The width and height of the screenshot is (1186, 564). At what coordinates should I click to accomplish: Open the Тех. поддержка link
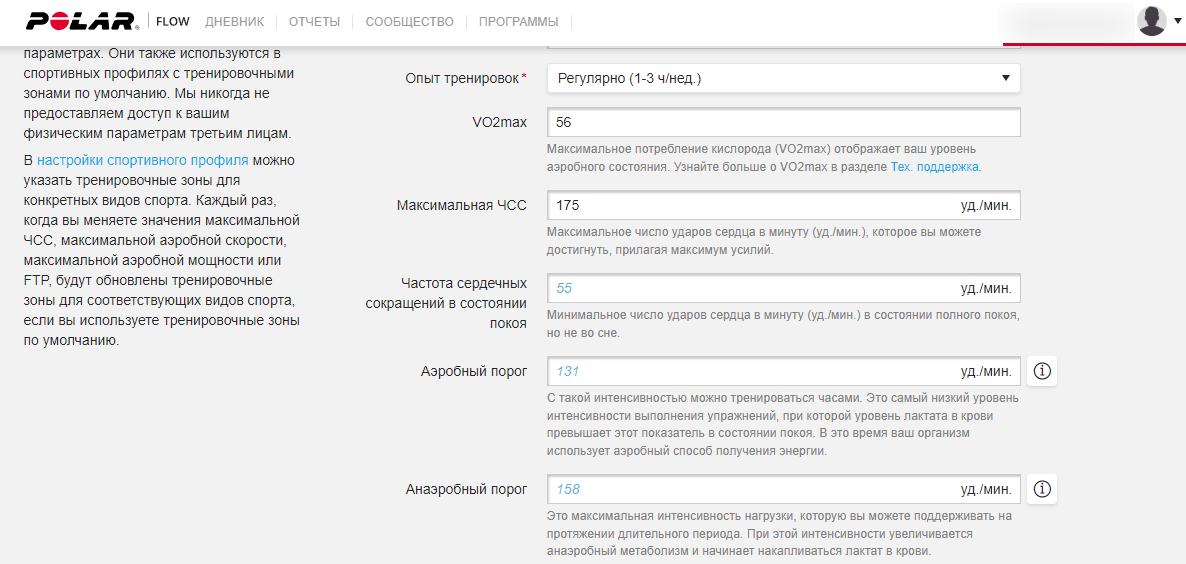click(x=935, y=167)
